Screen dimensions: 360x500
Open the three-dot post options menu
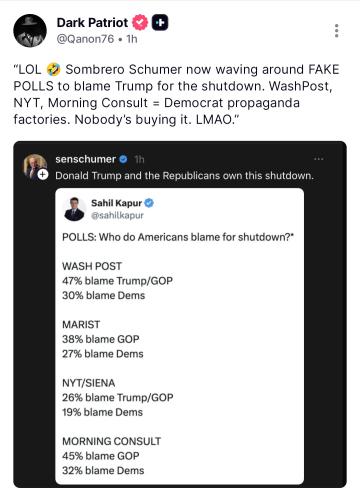click(x=337, y=31)
